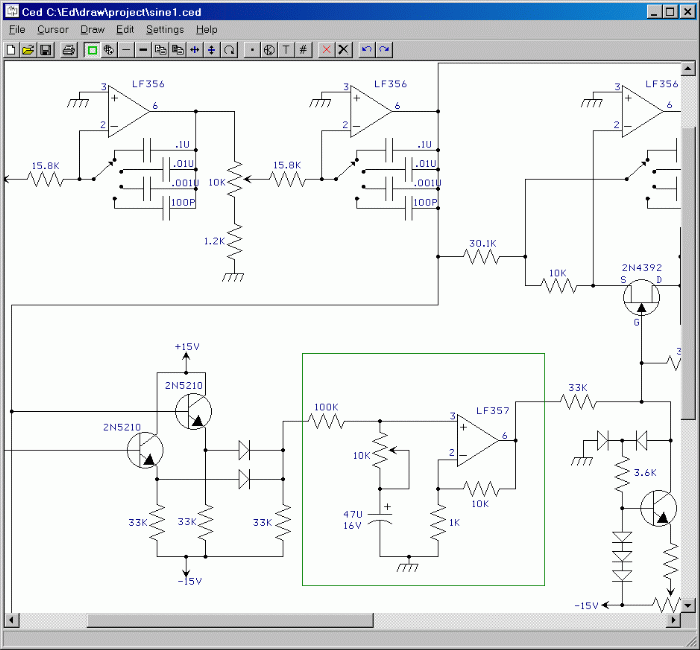This screenshot has height=650, width=700.
Task: Click the vertical scrollbar down arrow
Action: [x=688, y=605]
